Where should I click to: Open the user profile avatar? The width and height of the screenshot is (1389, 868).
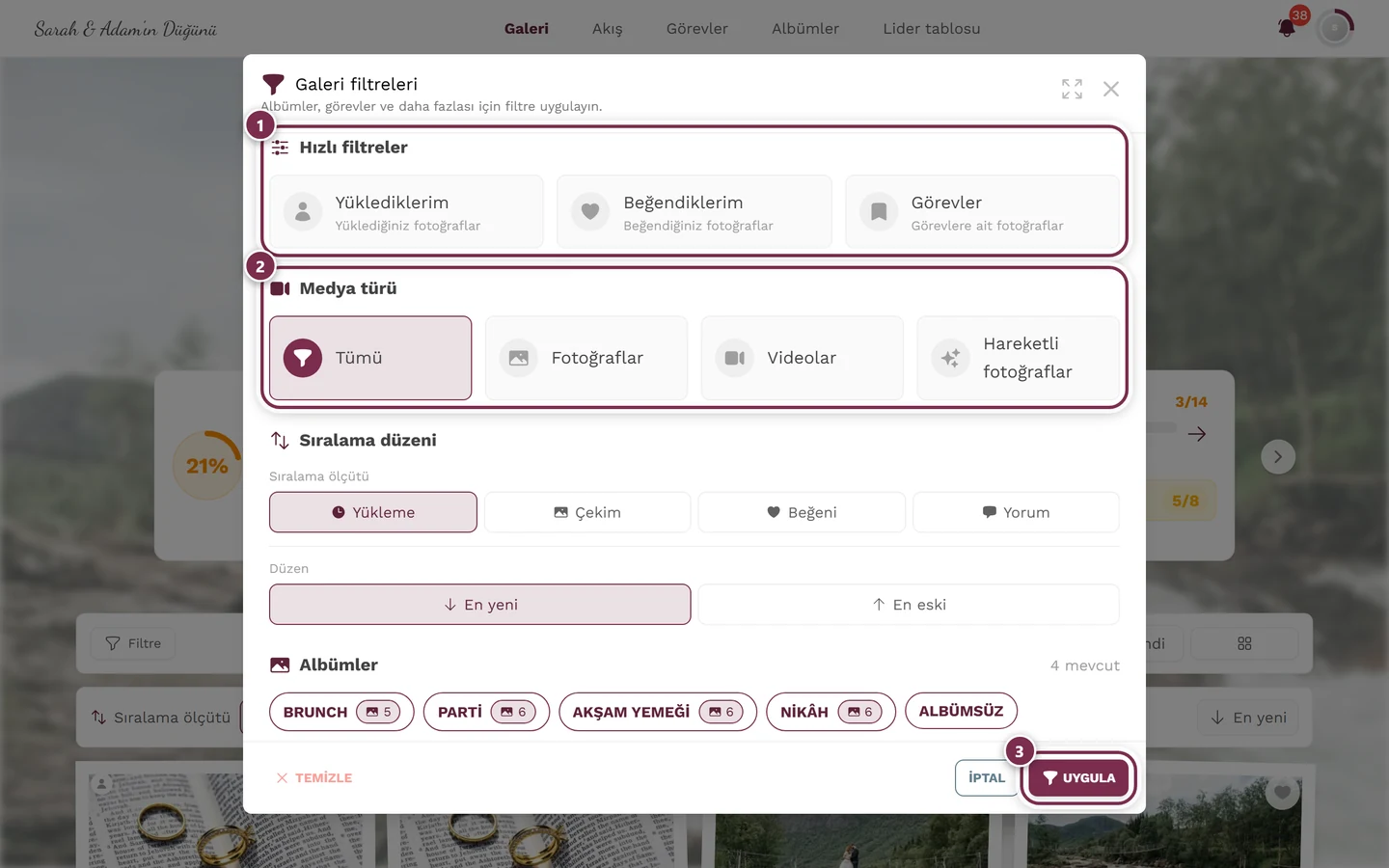[1335, 28]
